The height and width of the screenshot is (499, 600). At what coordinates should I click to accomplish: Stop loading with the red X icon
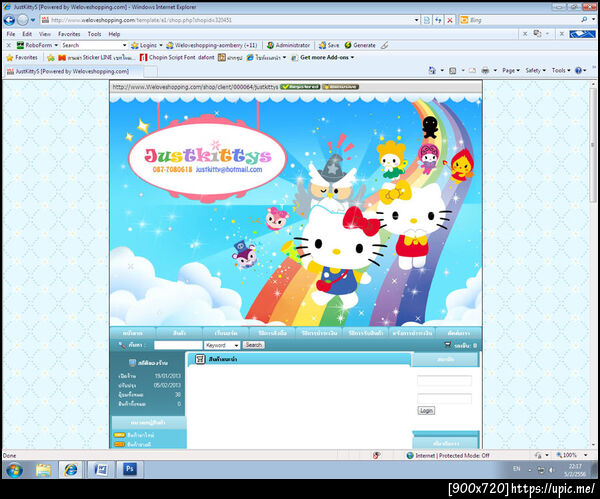[450, 20]
